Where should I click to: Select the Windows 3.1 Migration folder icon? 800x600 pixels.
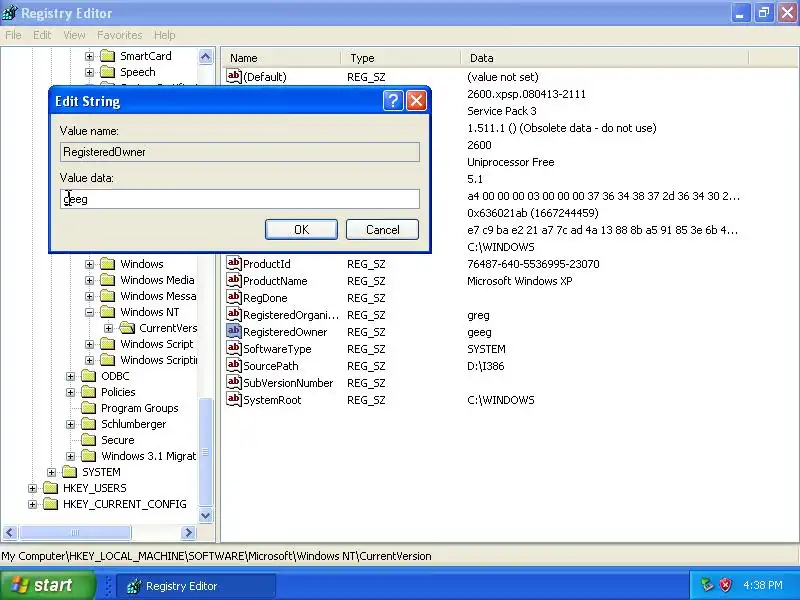[88, 456]
